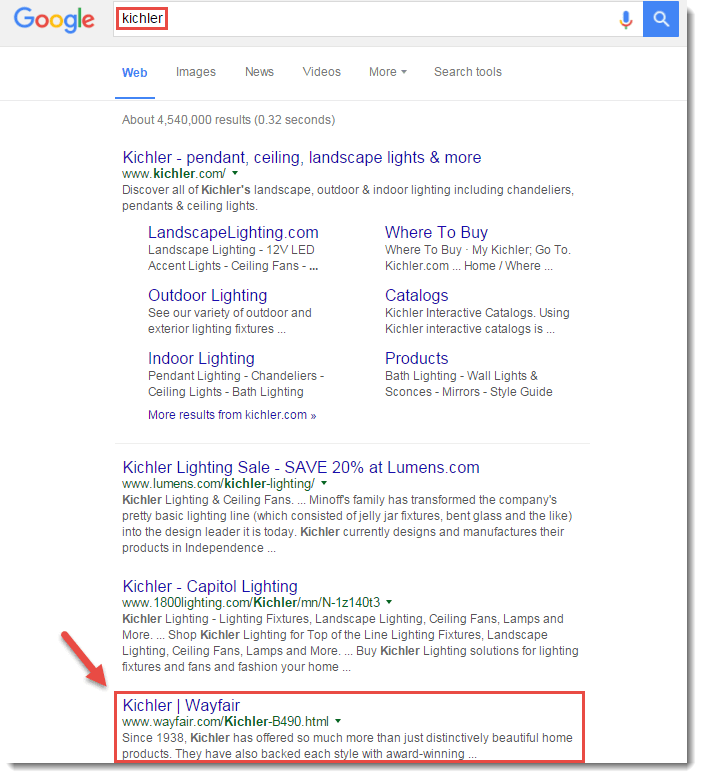Click snippet 'Discover all of Kichler's landscape'

(x=218, y=190)
